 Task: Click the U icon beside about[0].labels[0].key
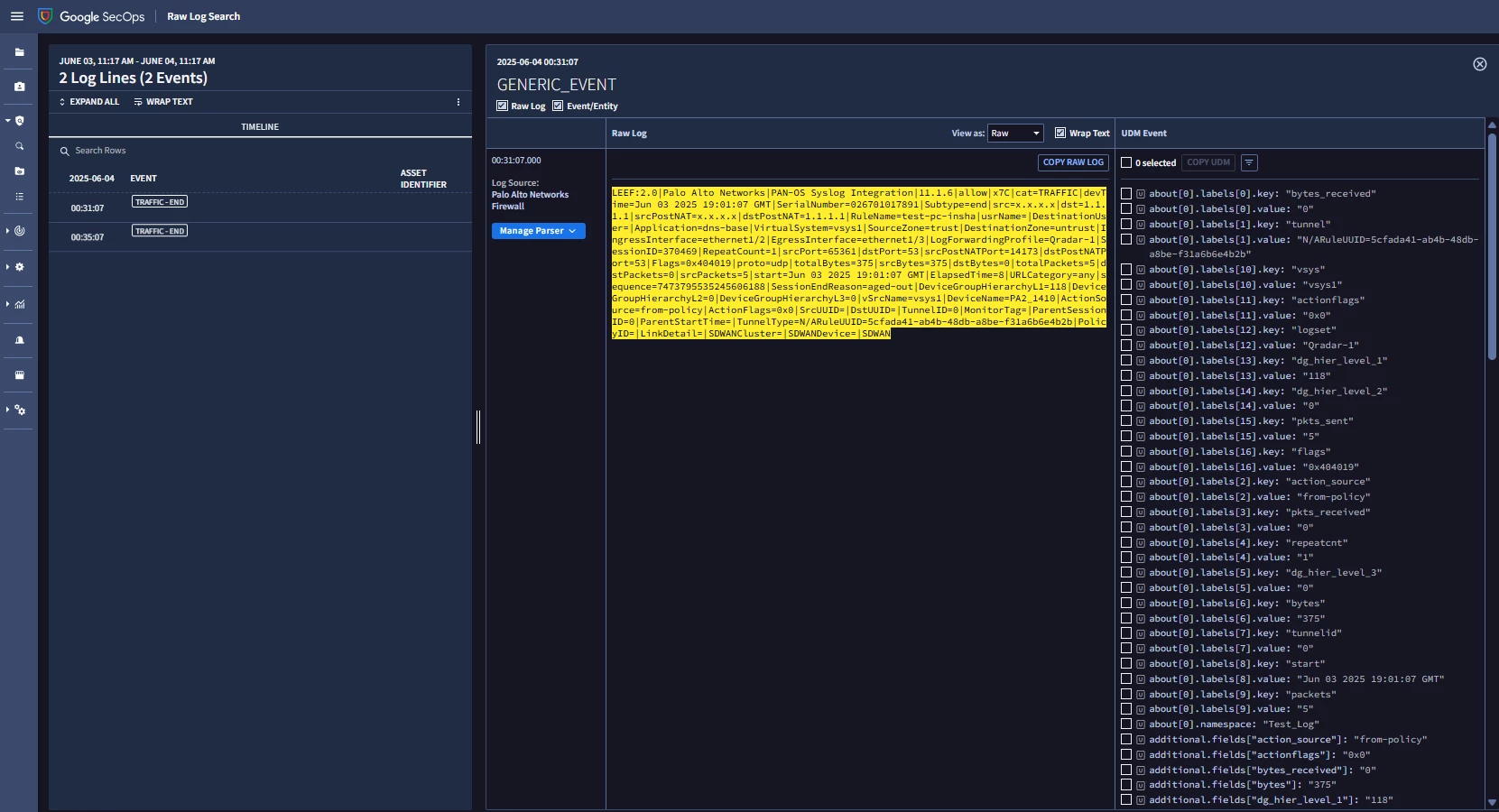pos(1141,194)
